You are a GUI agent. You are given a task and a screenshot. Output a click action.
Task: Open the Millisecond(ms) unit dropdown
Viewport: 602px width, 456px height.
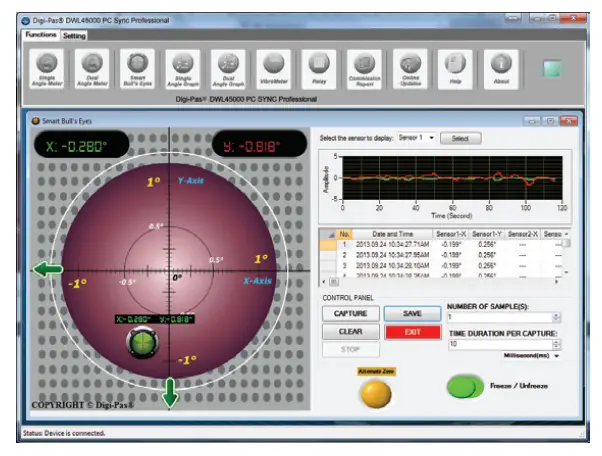531,356
